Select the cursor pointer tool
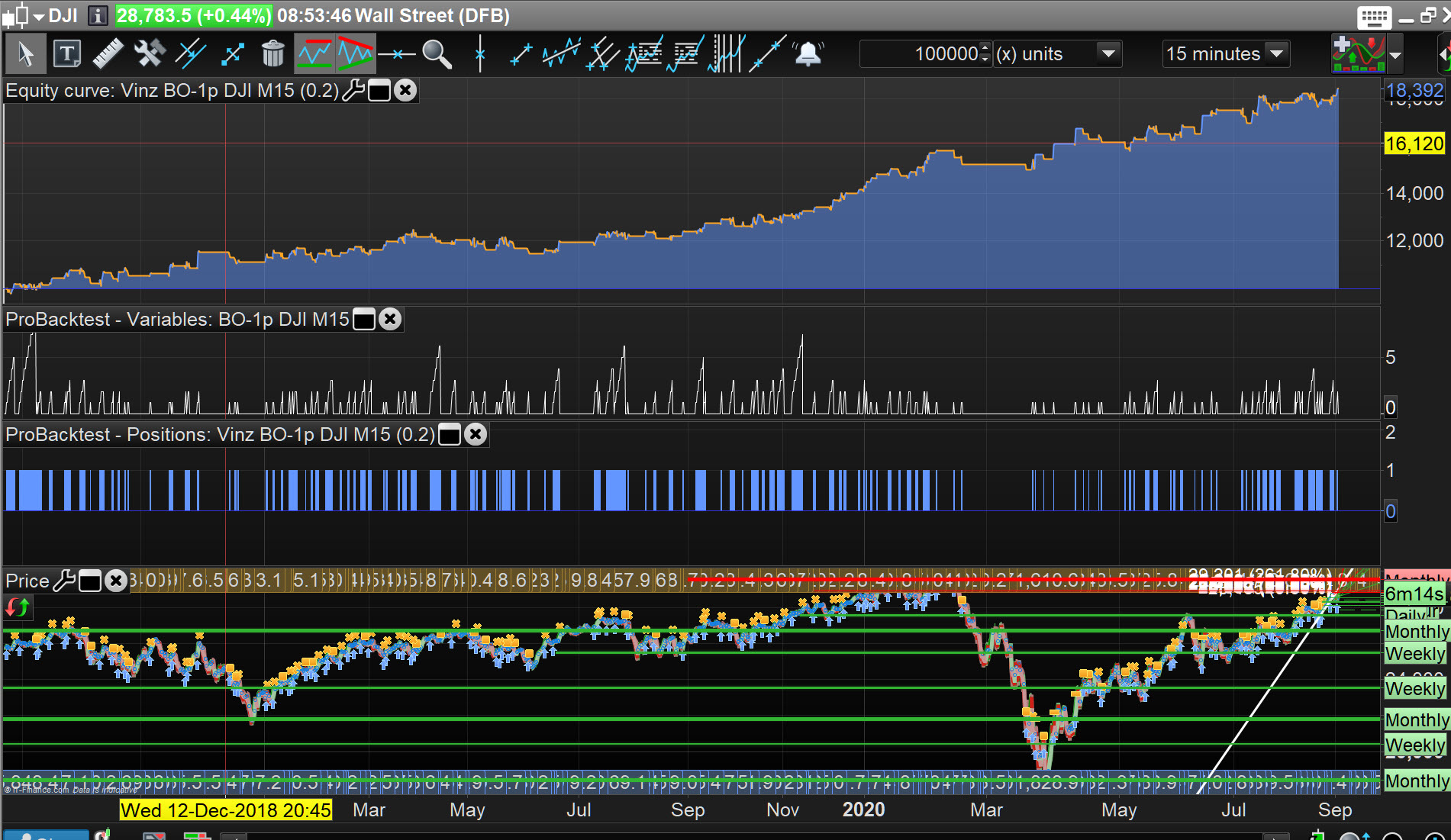 [24, 54]
